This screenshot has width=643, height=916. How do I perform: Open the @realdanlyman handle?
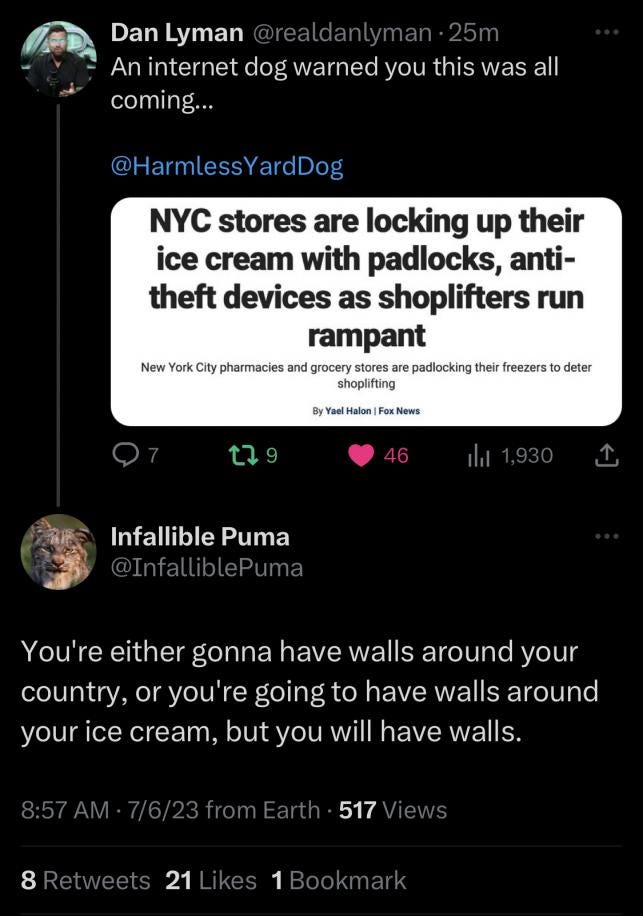pyautogui.click(x=342, y=33)
